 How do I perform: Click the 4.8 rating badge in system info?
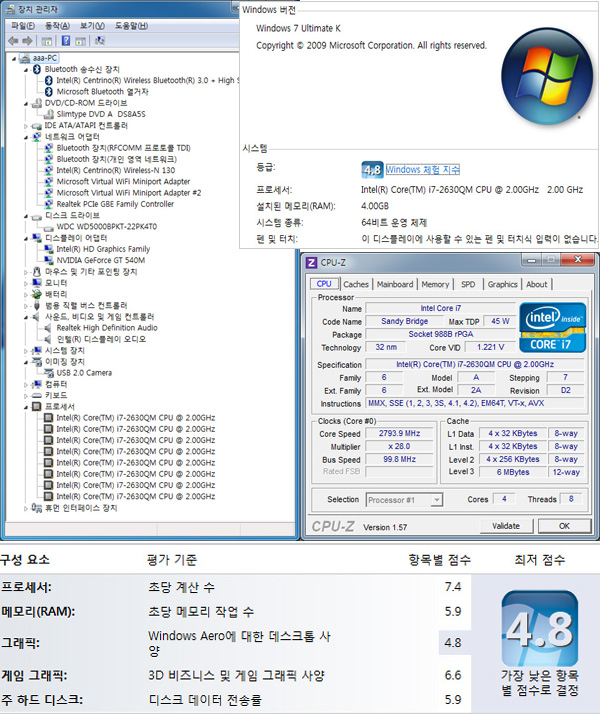tap(372, 170)
